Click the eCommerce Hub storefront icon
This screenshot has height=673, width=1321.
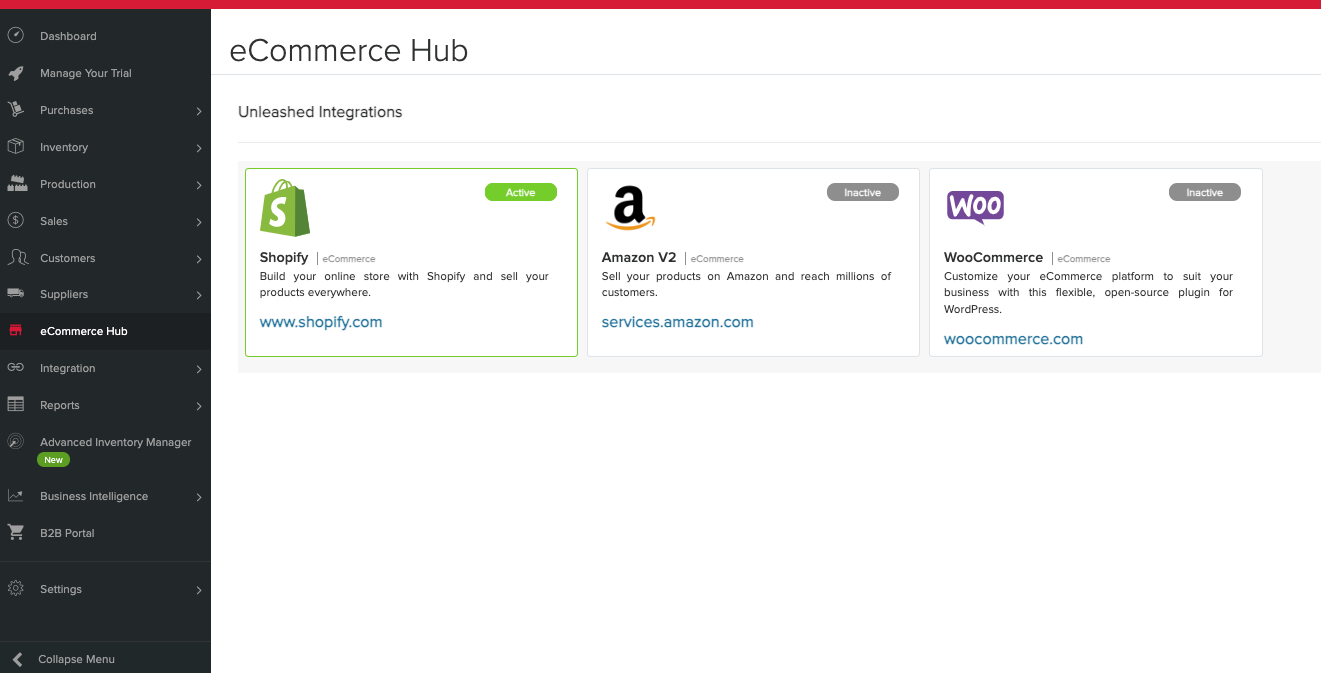point(15,331)
